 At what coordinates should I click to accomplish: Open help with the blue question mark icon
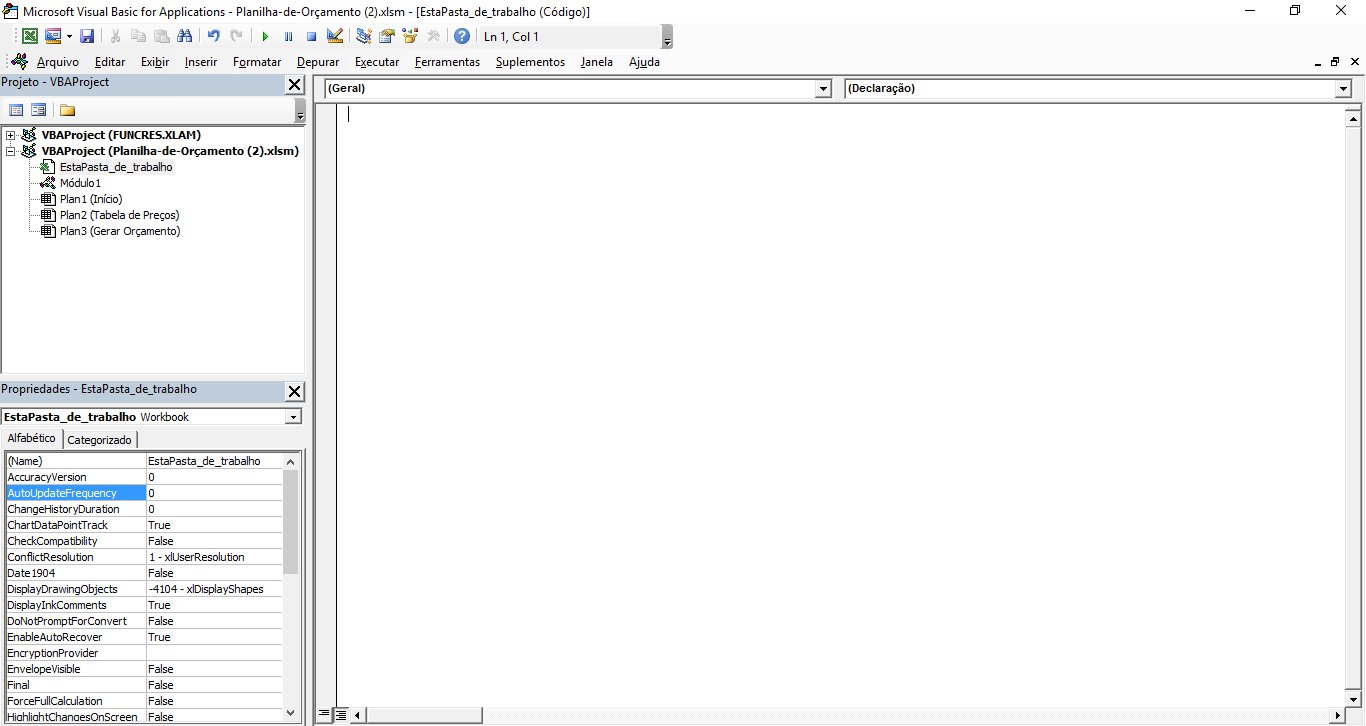461,36
